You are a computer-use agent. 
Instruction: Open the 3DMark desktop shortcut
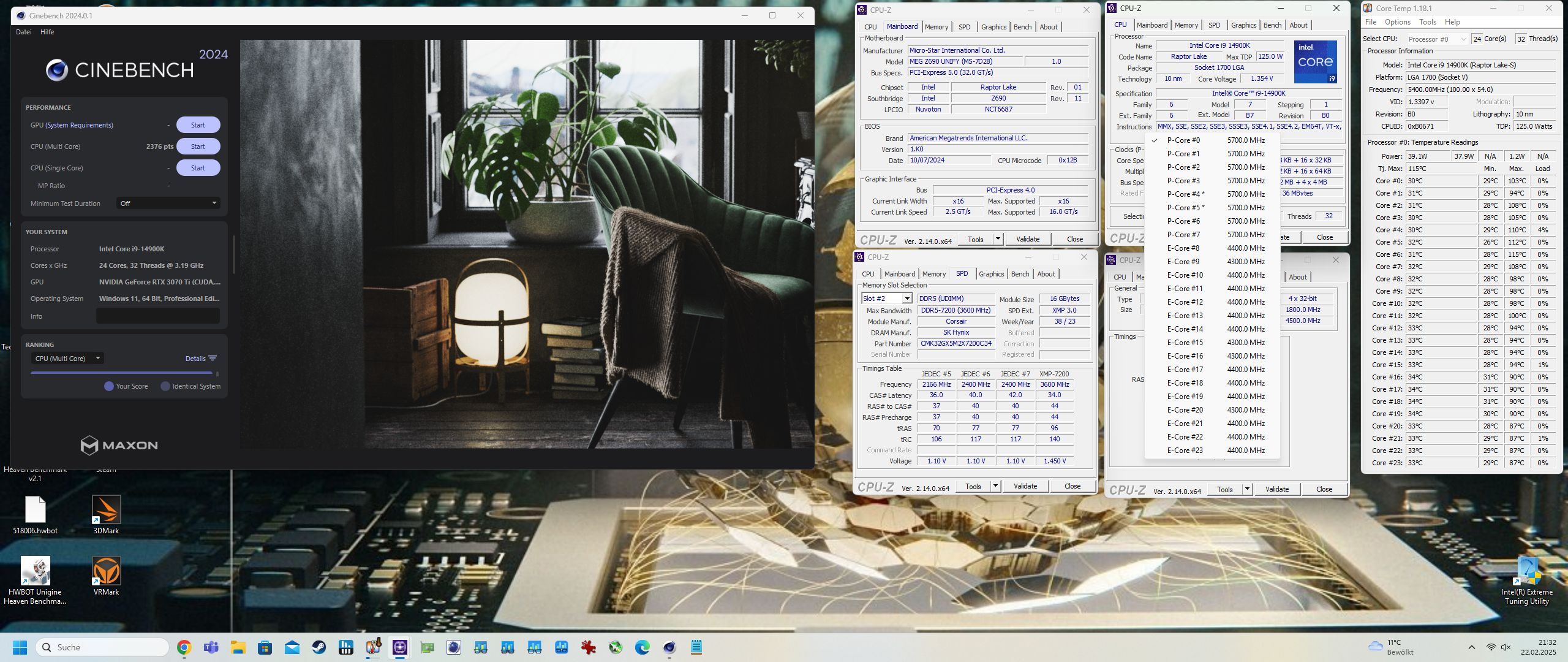coord(106,515)
